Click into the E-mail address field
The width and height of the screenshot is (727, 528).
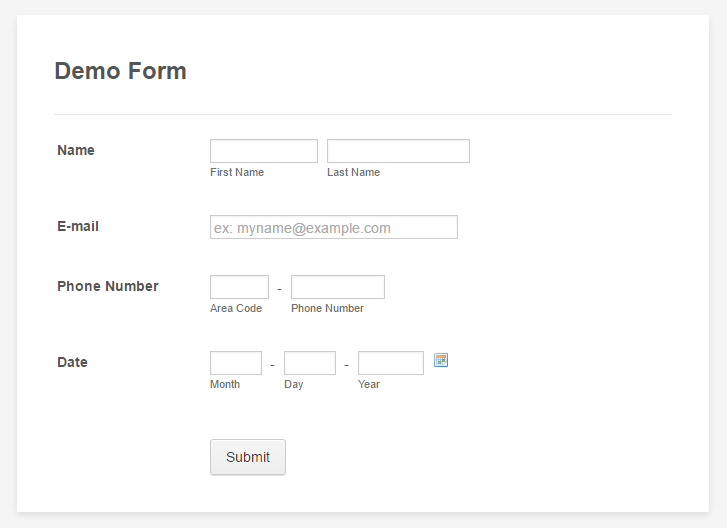pos(334,227)
